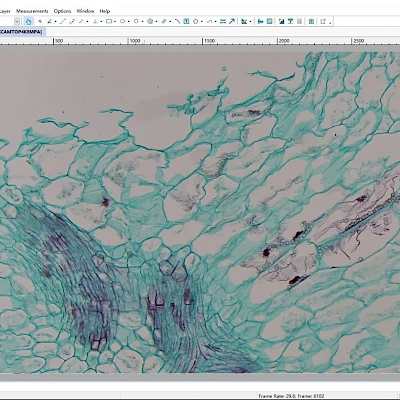
Task: Expand the calibration chart dropdown arrow
Action: (250, 22)
